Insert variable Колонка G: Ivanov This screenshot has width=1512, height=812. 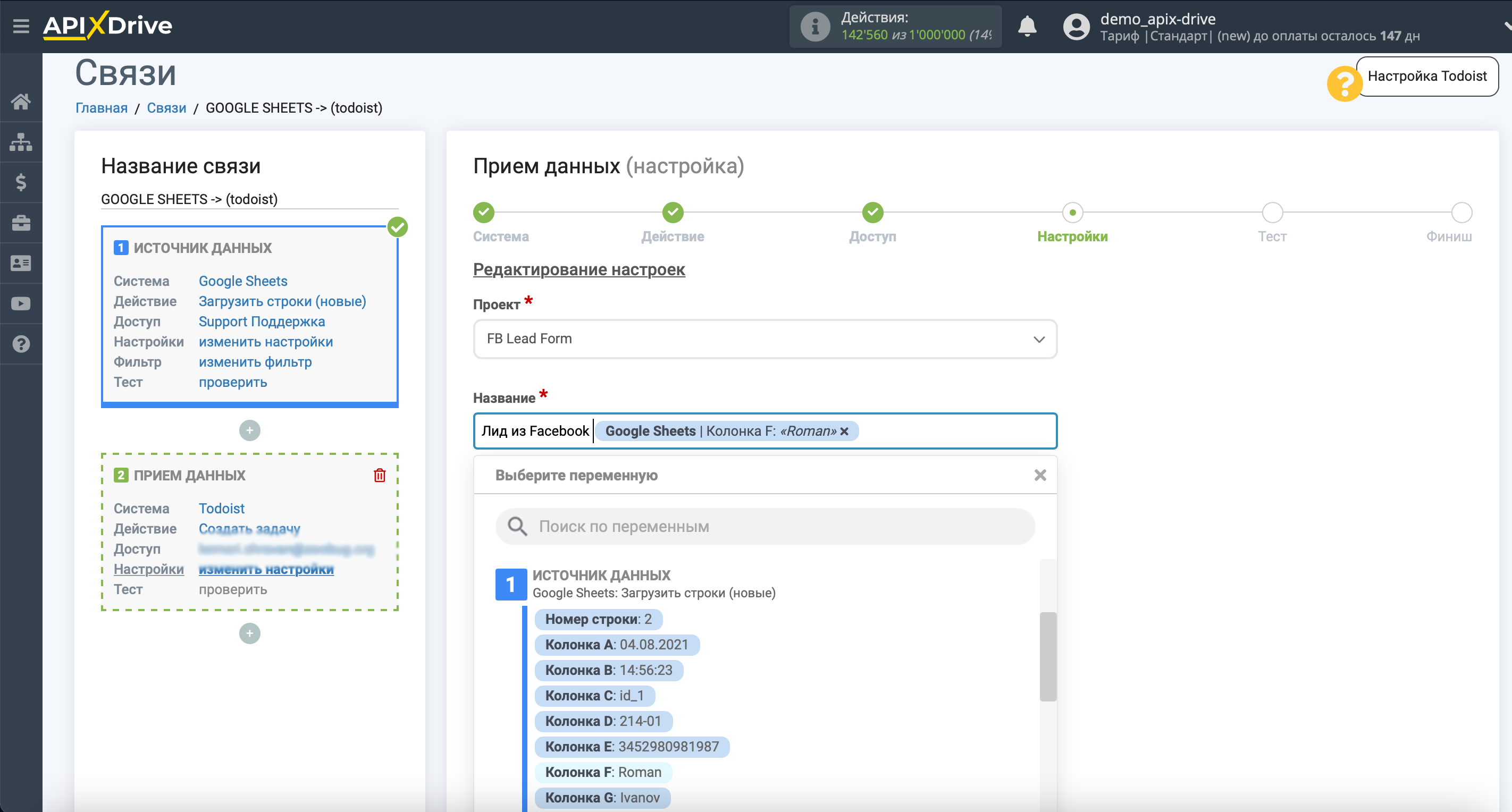pyautogui.click(x=603, y=798)
